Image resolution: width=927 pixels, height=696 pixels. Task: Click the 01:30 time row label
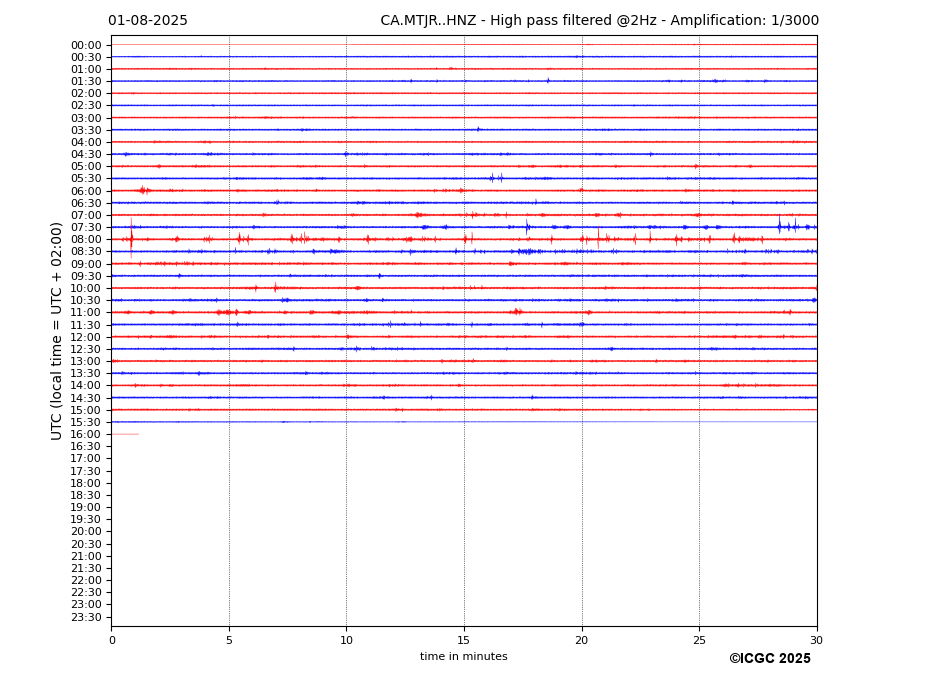click(86, 82)
